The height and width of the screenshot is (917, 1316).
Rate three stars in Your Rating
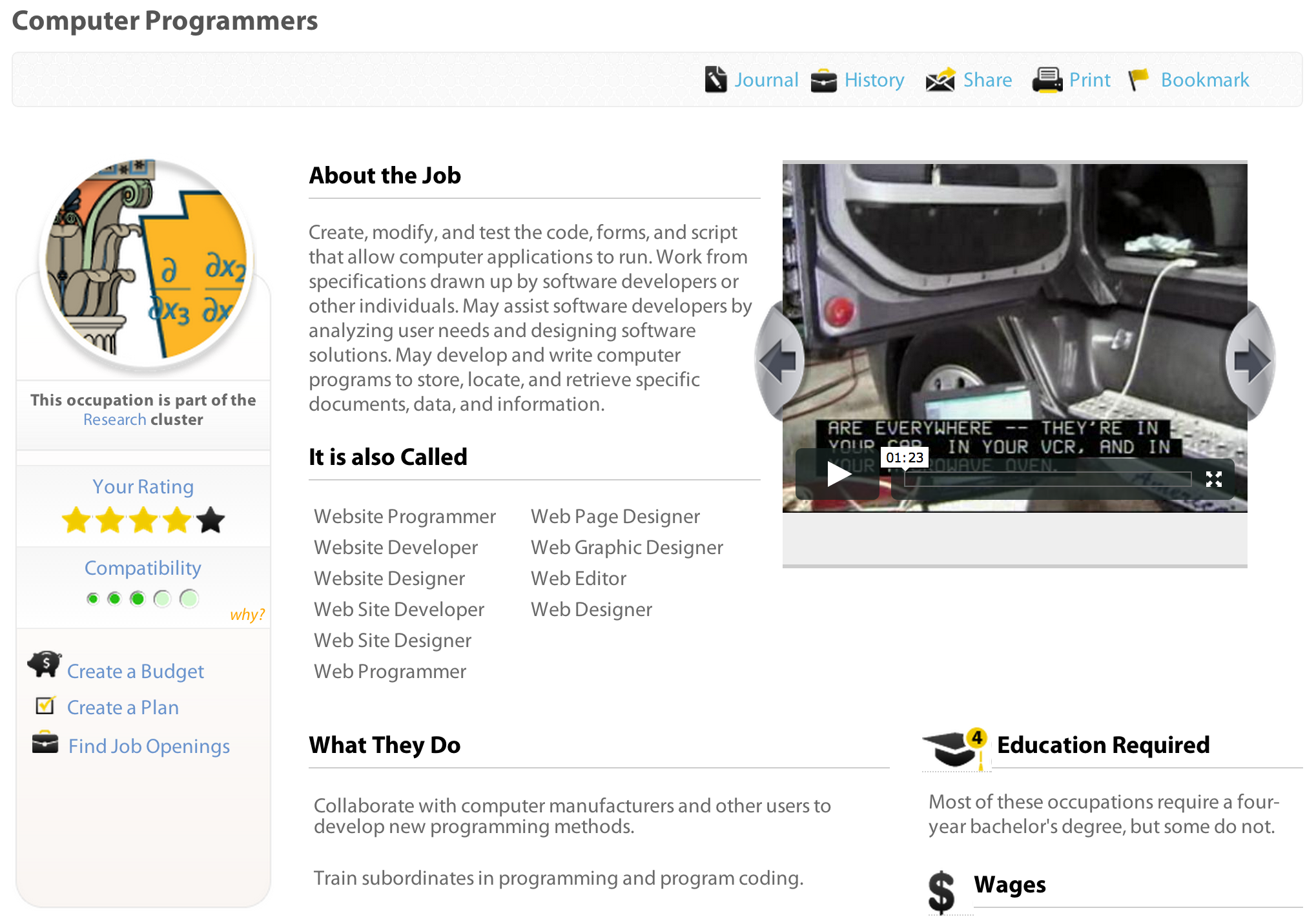click(143, 520)
